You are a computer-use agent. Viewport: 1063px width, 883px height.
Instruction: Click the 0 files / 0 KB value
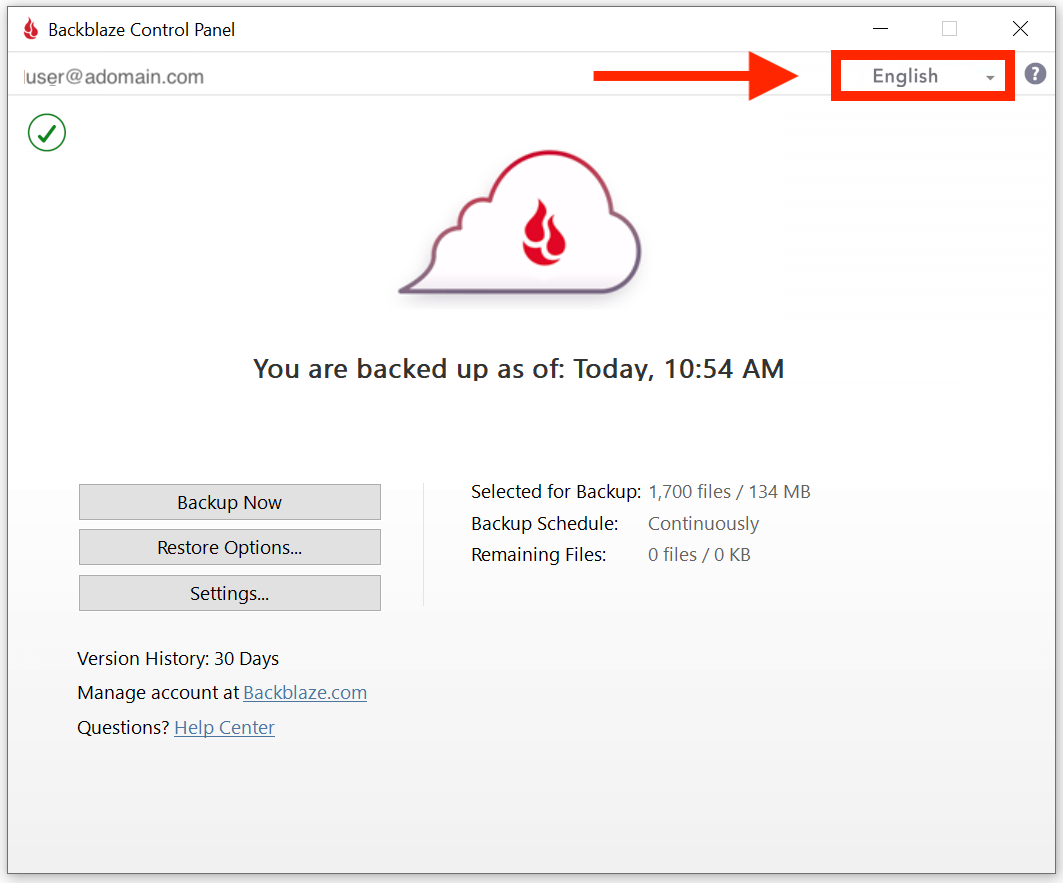click(699, 555)
